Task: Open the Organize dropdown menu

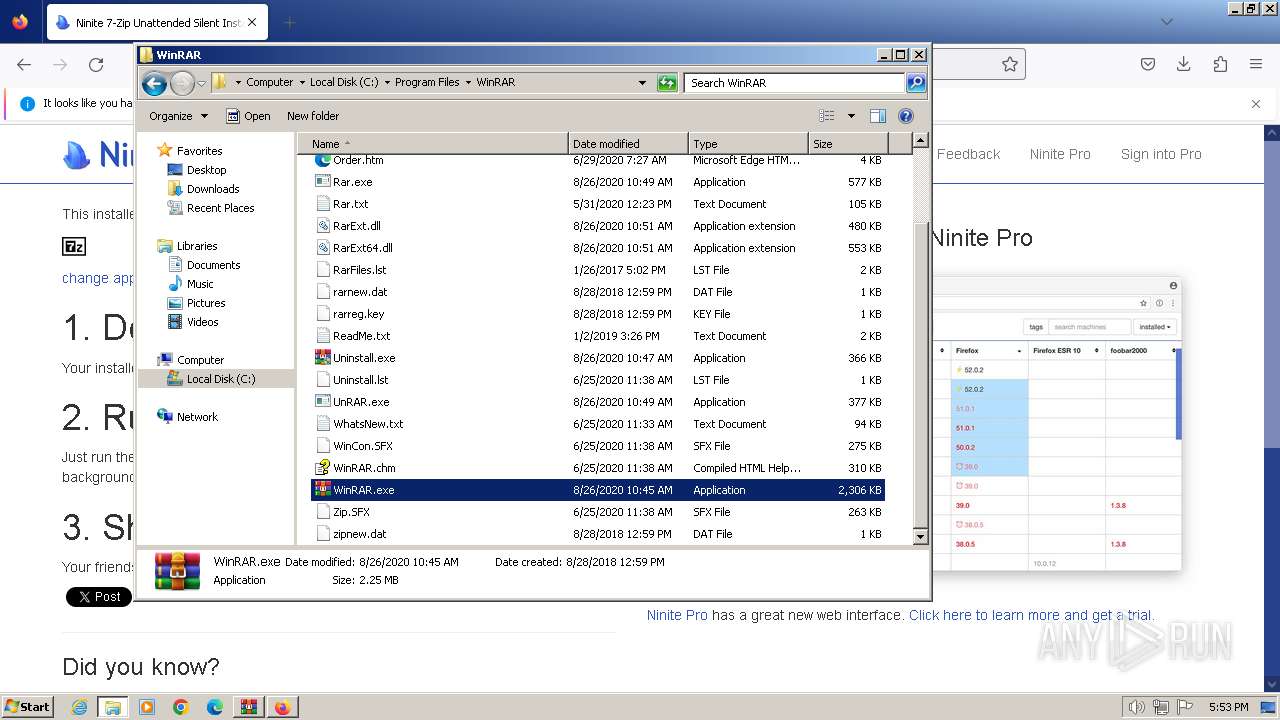Action: coord(178,116)
